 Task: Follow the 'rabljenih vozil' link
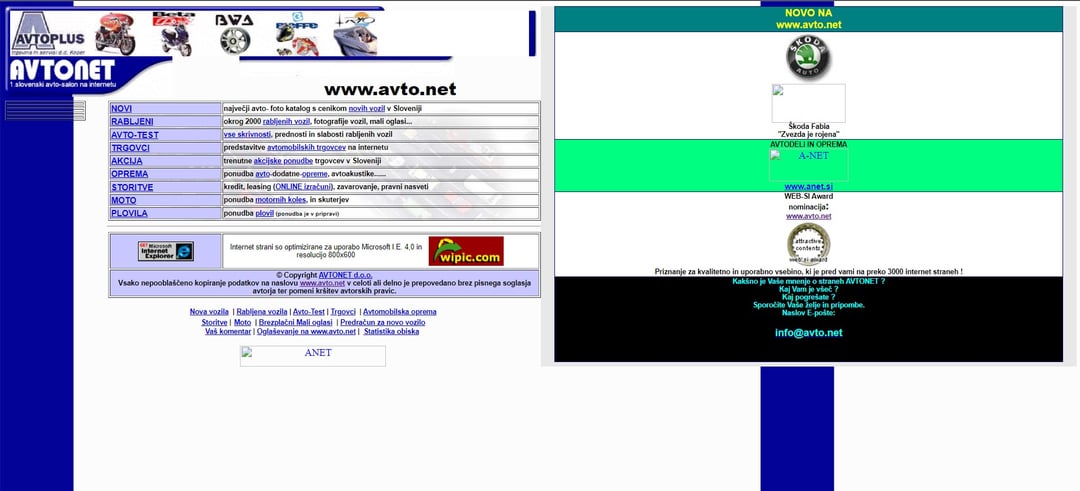click(287, 122)
